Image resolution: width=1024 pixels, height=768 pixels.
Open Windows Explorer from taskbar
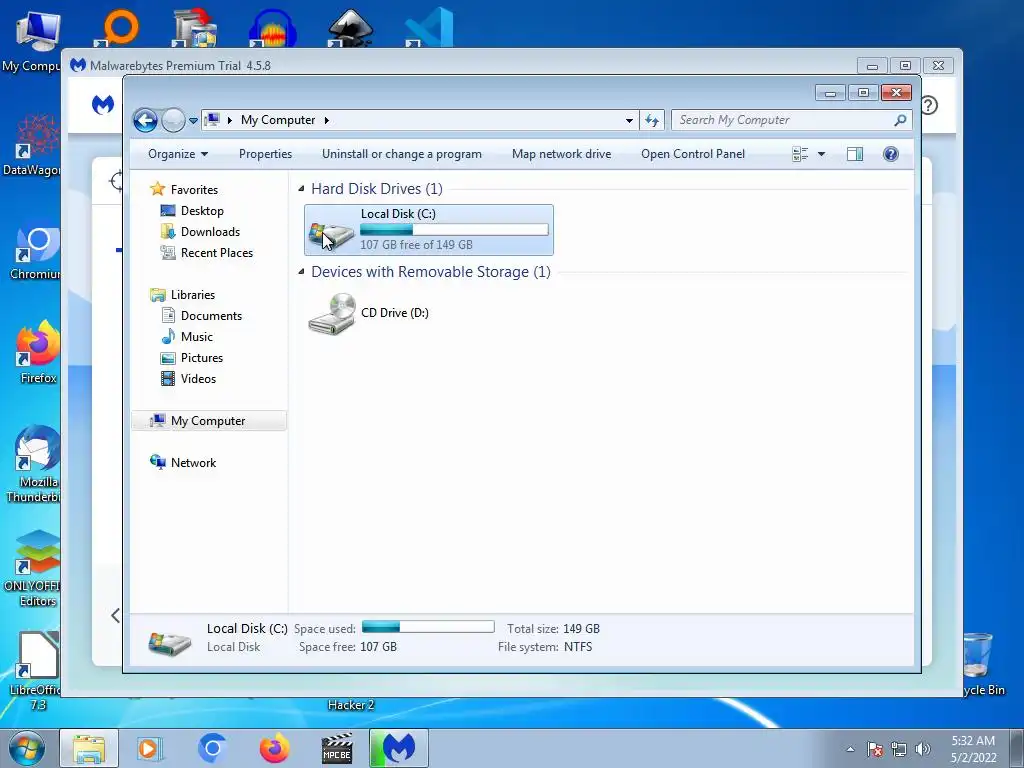pos(89,749)
